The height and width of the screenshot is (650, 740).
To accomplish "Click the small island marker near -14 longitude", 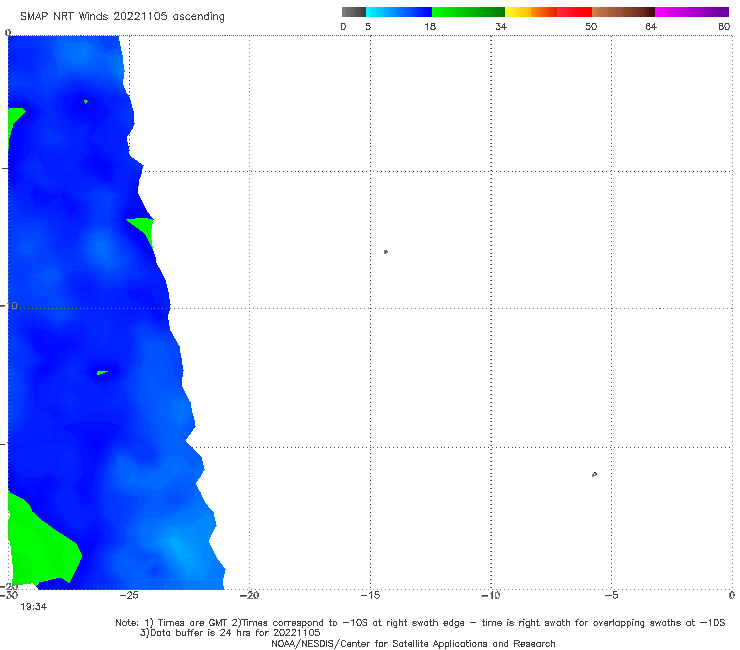I will coord(386,252).
